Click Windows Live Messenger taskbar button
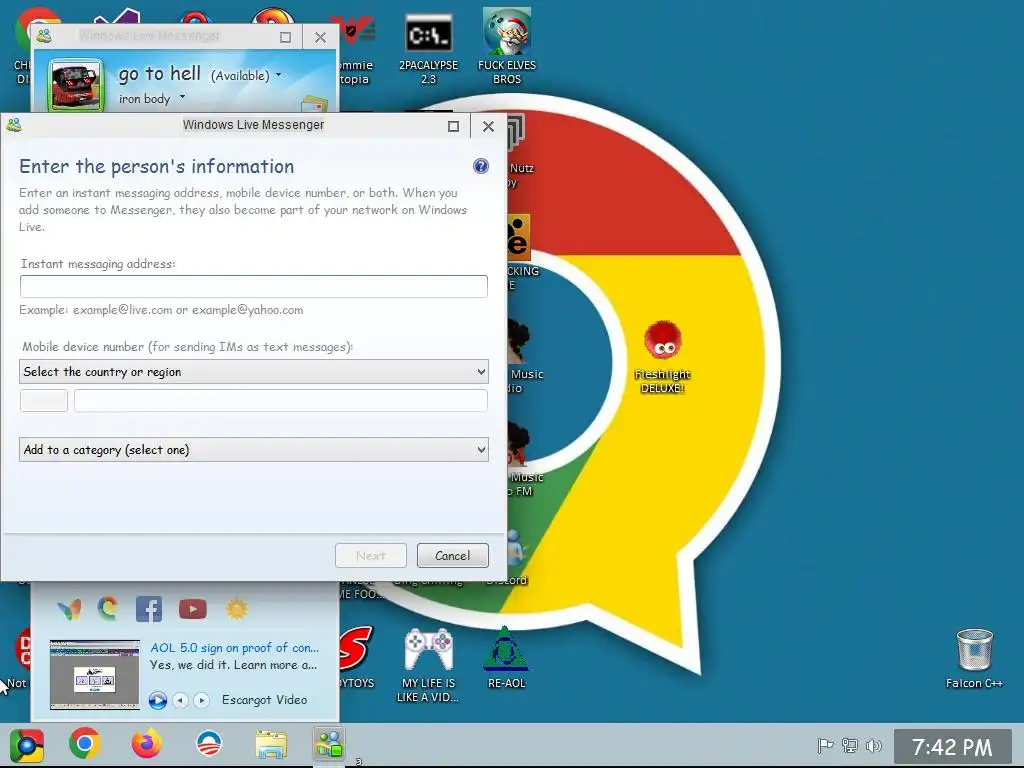The image size is (1024, 768). pos(329,744)
